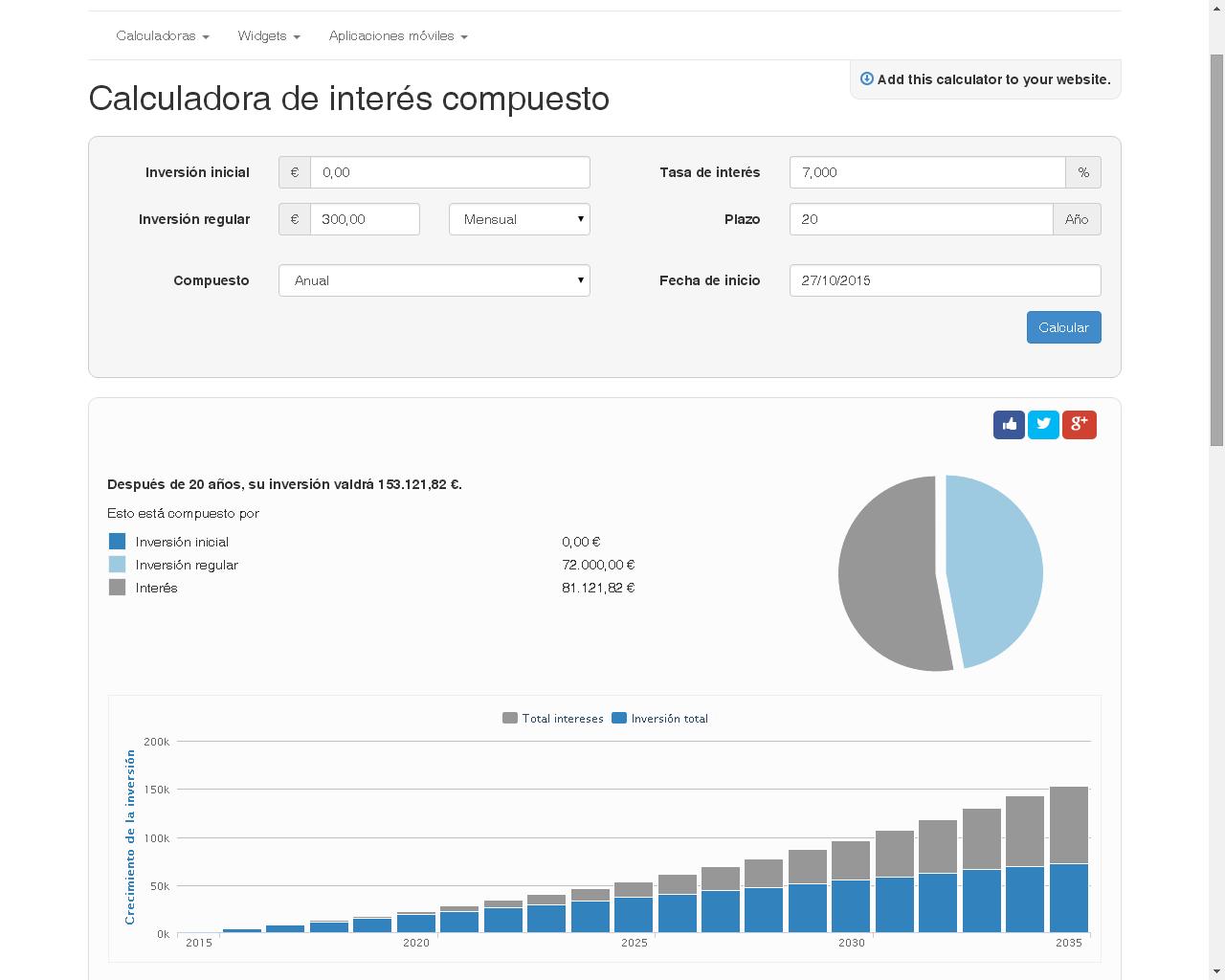Click the 200k axis label
The image size is (1225, 980).
point(156,742)
